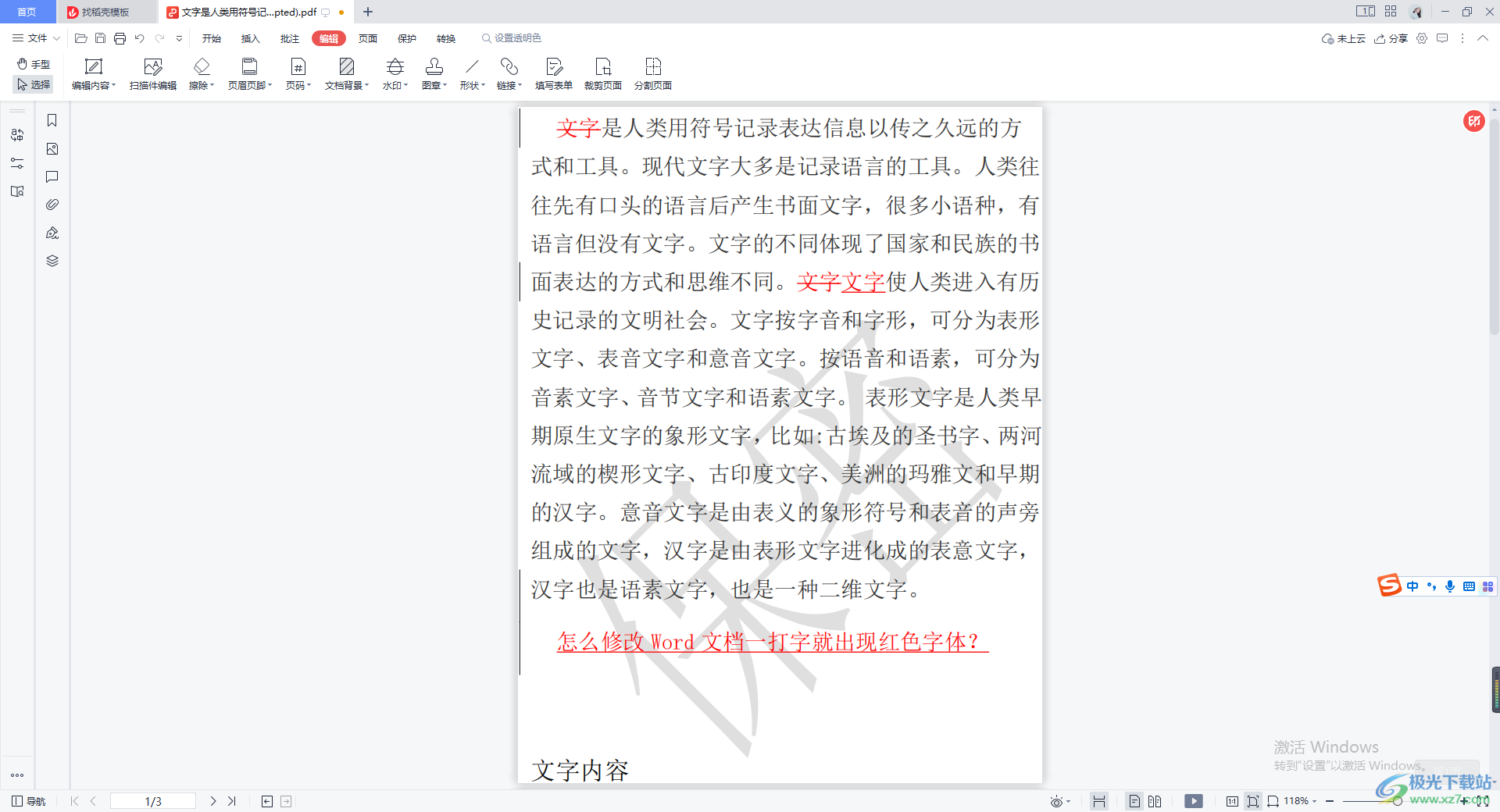This screenshot has width=1500, height=812.
Task: Click the save icon in quick toolbar
Action: pyautogui.click(x=100, y=38)
